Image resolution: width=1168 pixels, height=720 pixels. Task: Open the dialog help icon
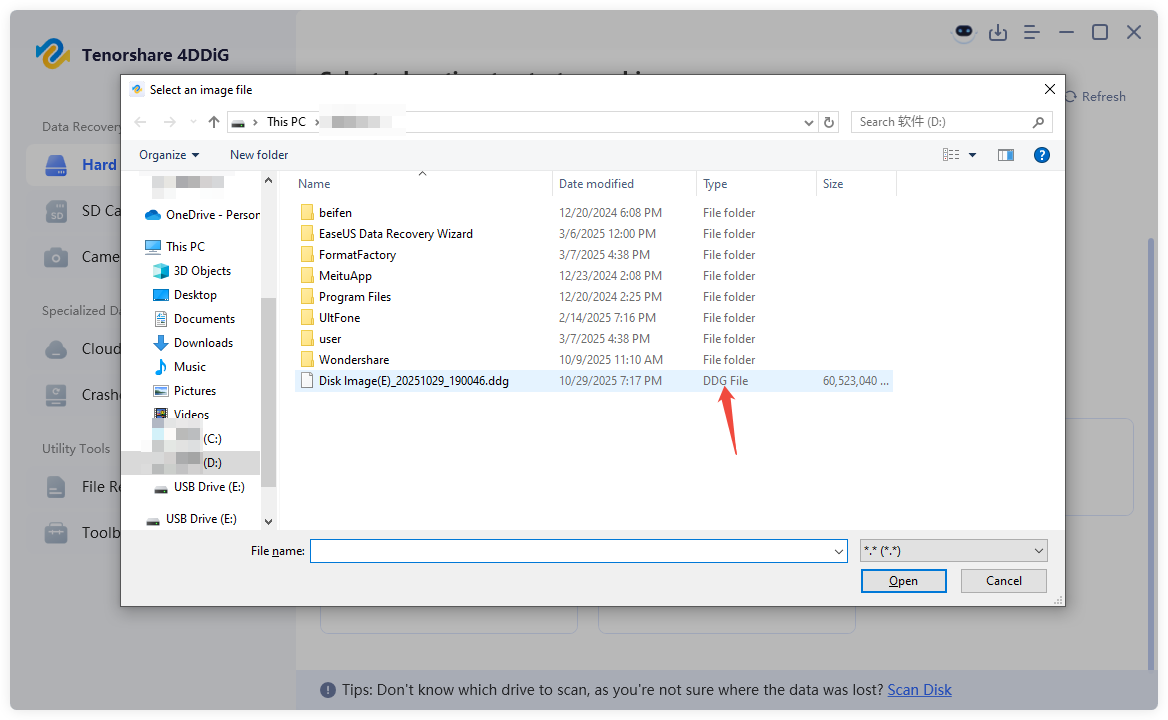[1042, 155]
